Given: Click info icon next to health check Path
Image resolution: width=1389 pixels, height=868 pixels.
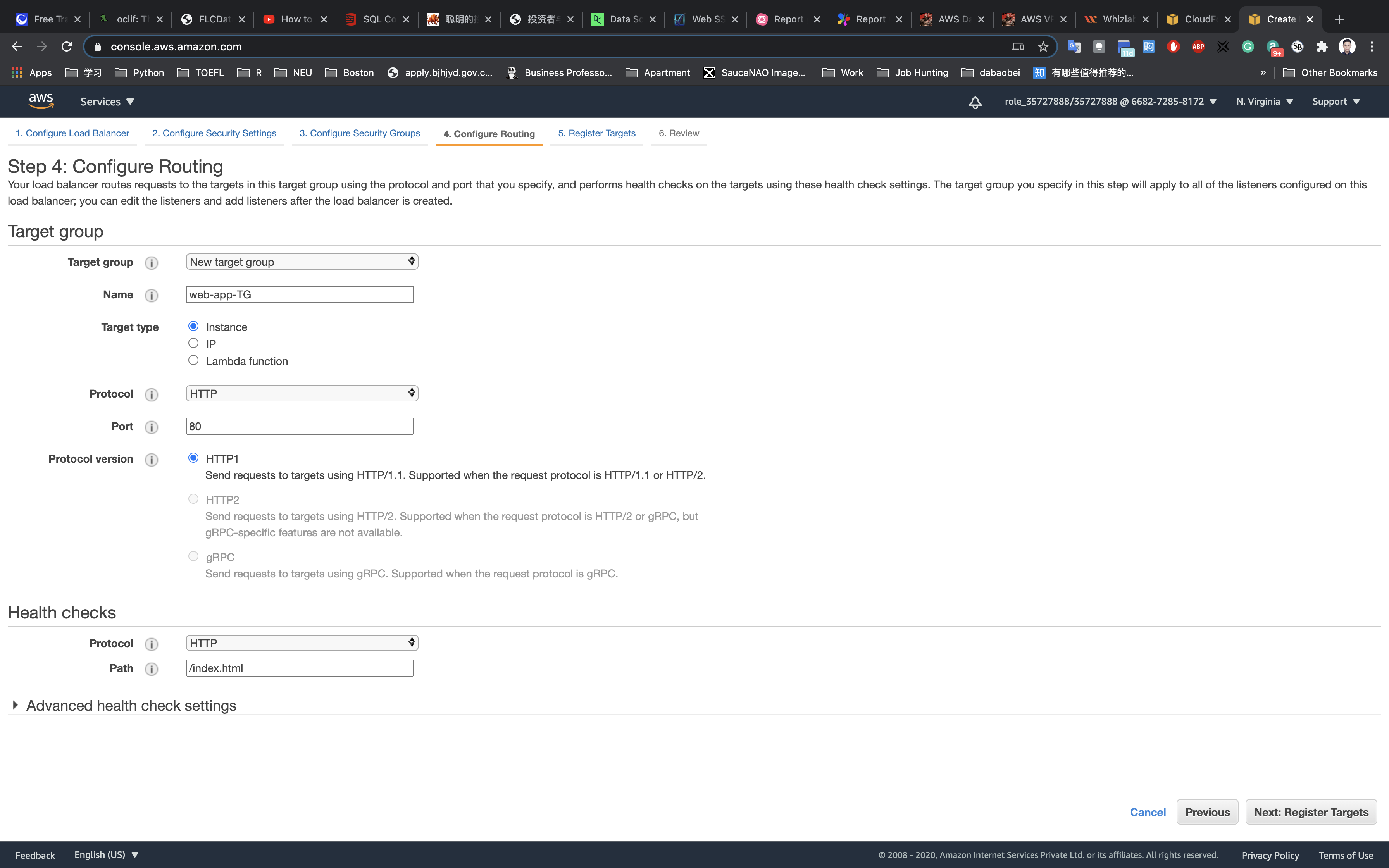Looking at the screenshot, I should [152, 669].
